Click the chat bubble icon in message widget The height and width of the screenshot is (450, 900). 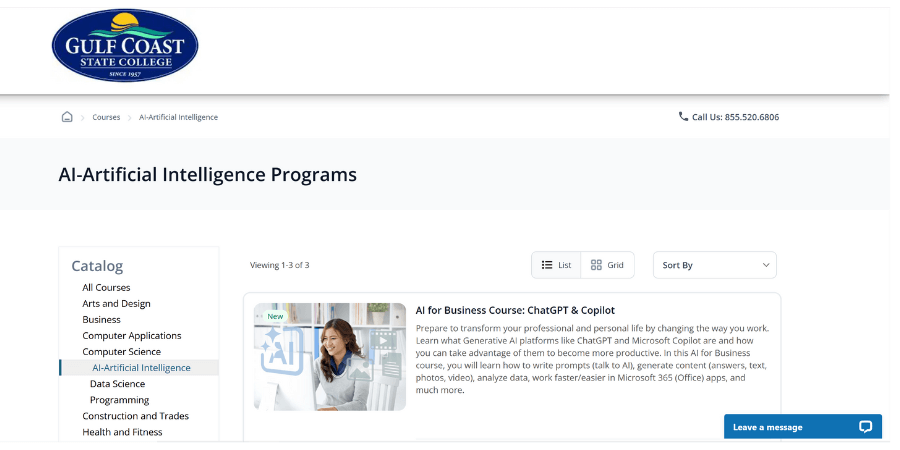pyautogui.click(x=865, y=427)
